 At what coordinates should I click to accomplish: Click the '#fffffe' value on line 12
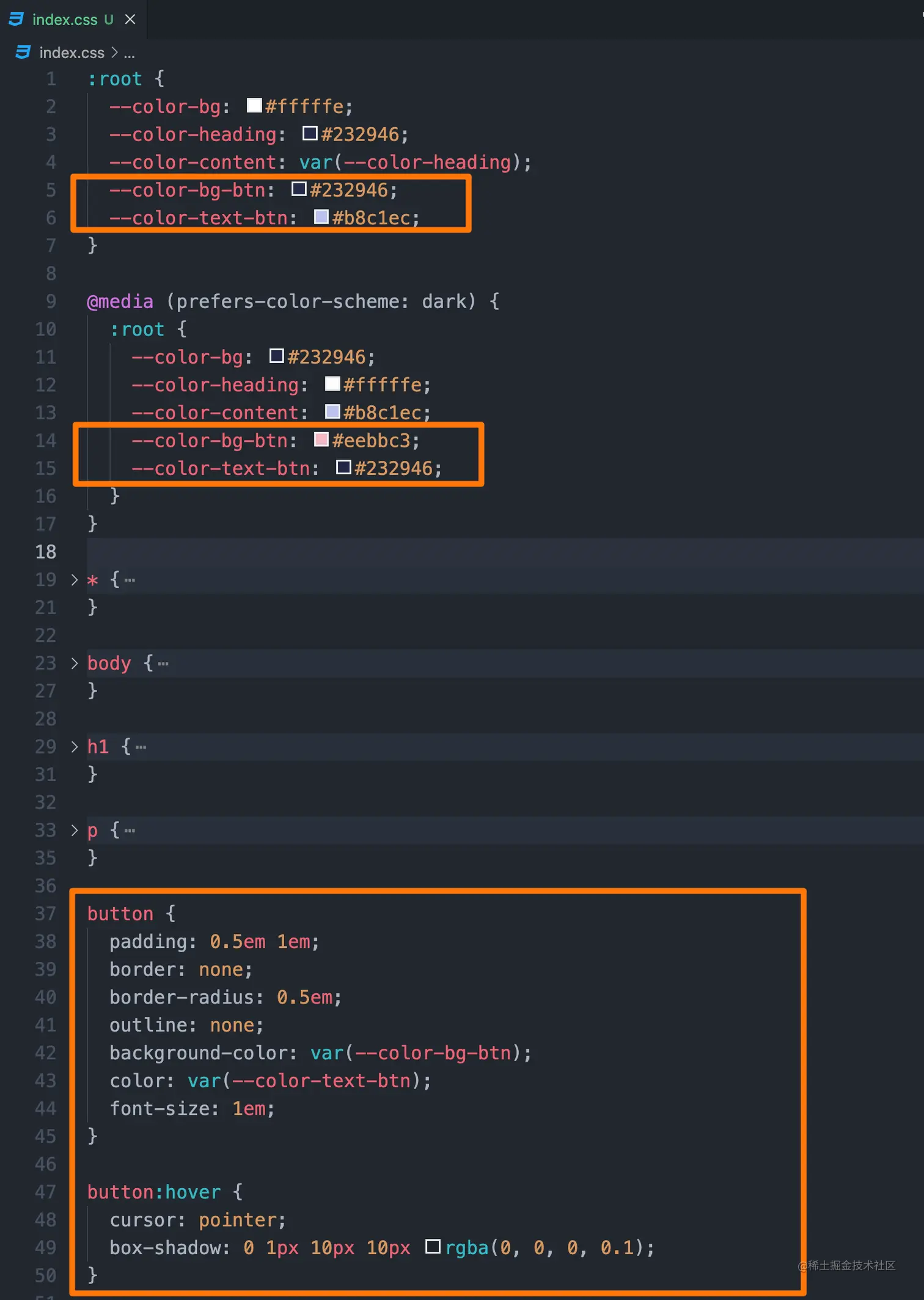[x=383, y=385]
